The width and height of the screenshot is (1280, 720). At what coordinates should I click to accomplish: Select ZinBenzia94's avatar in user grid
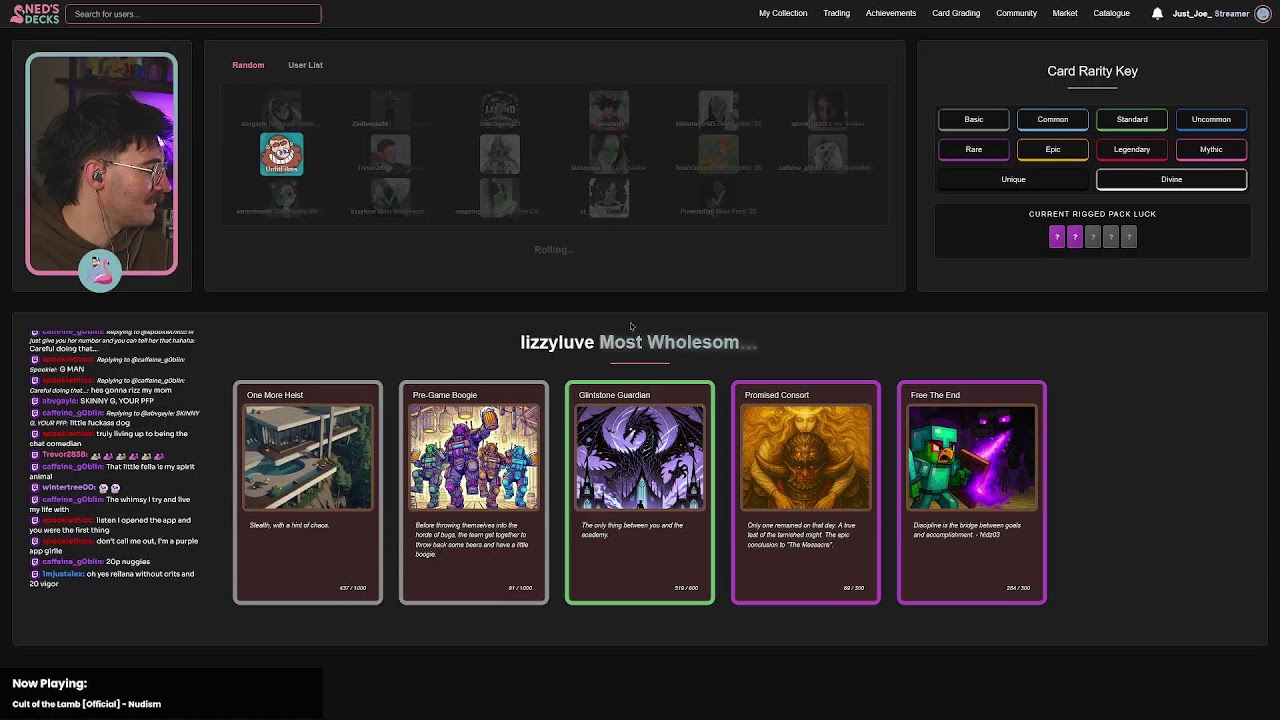[x=390, y=108]
